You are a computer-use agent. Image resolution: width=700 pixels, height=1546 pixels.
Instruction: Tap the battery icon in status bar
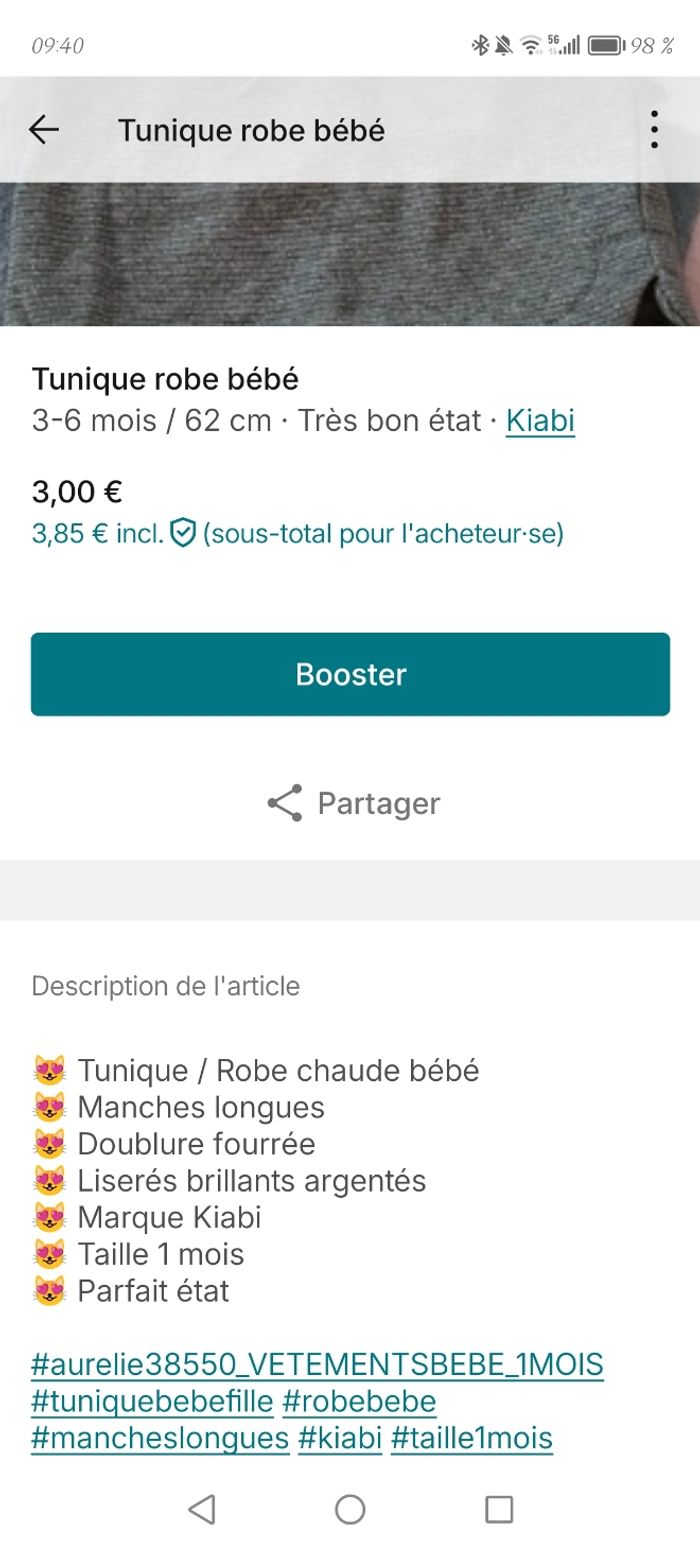coord(606,45)
